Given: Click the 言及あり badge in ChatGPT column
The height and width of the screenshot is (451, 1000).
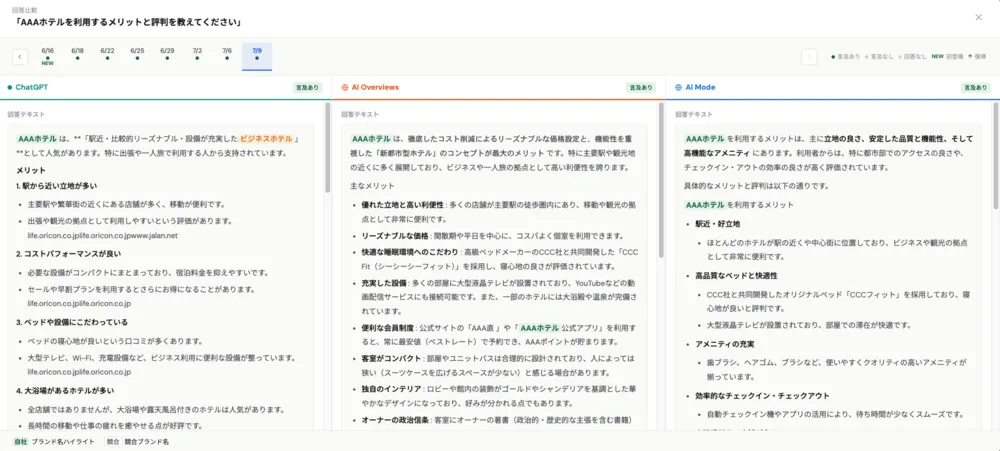Looking at the screenshot, I should click(308, 87).
